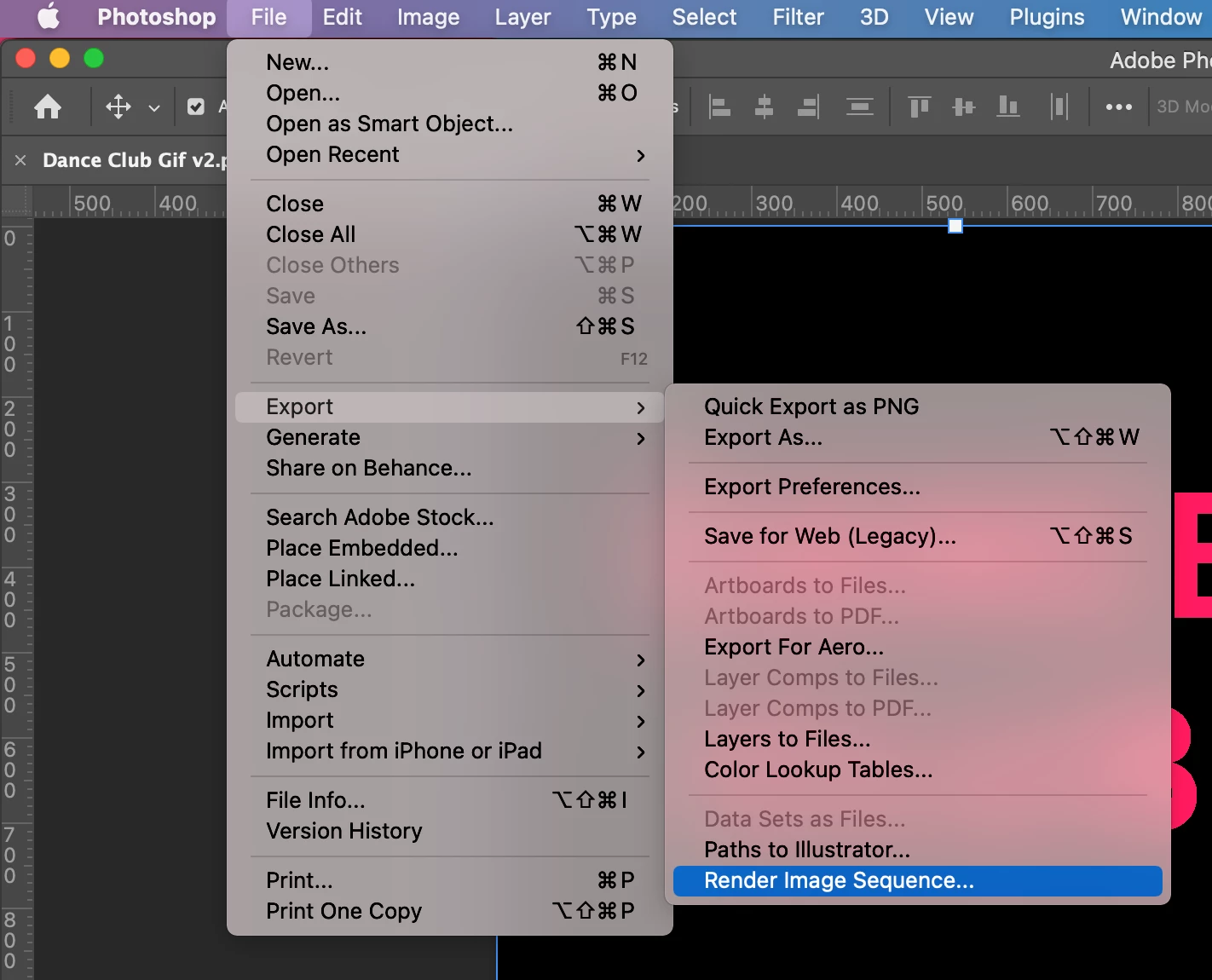Open the Layer menu
Viewport: 1212px width, 980px height.
point(522,17)
